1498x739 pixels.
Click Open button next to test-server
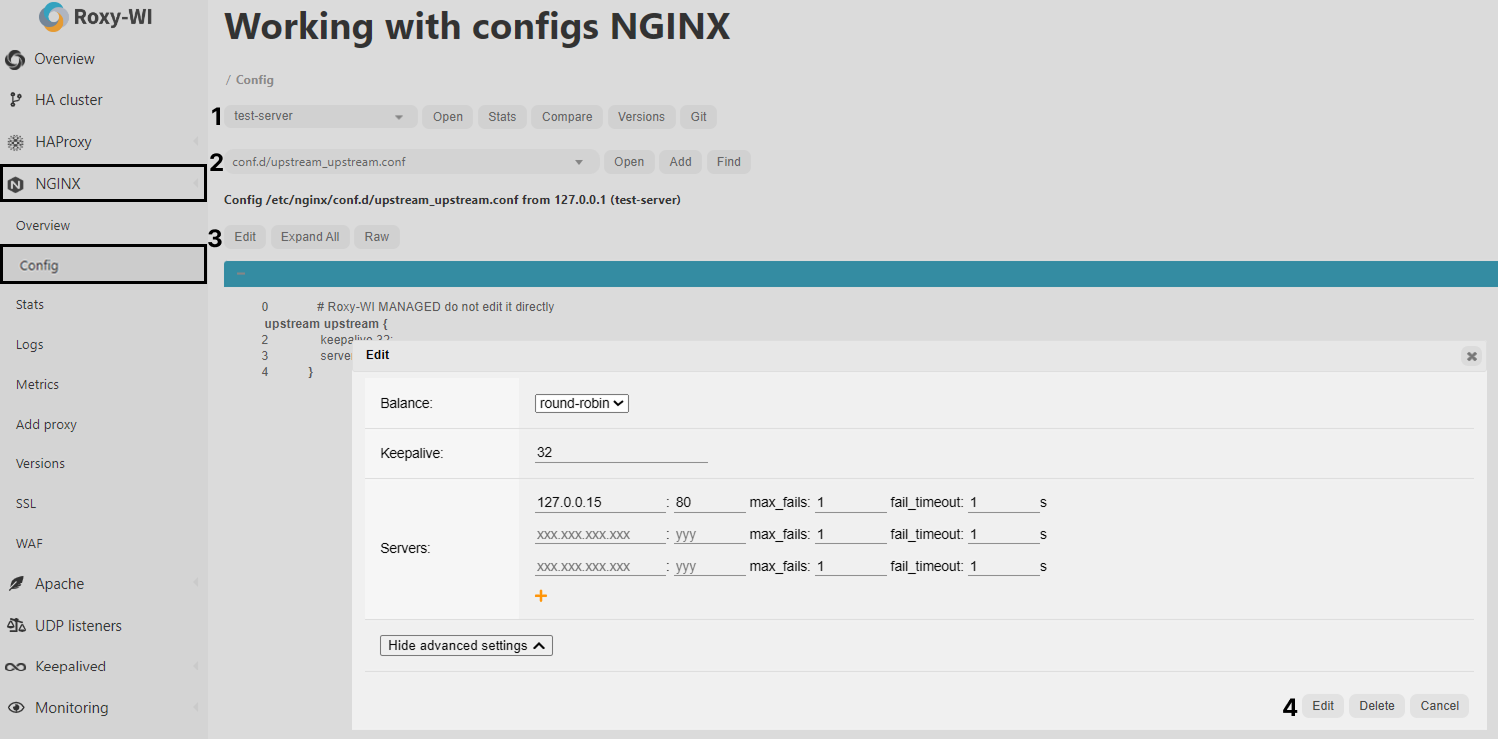[x=448, y=117]
